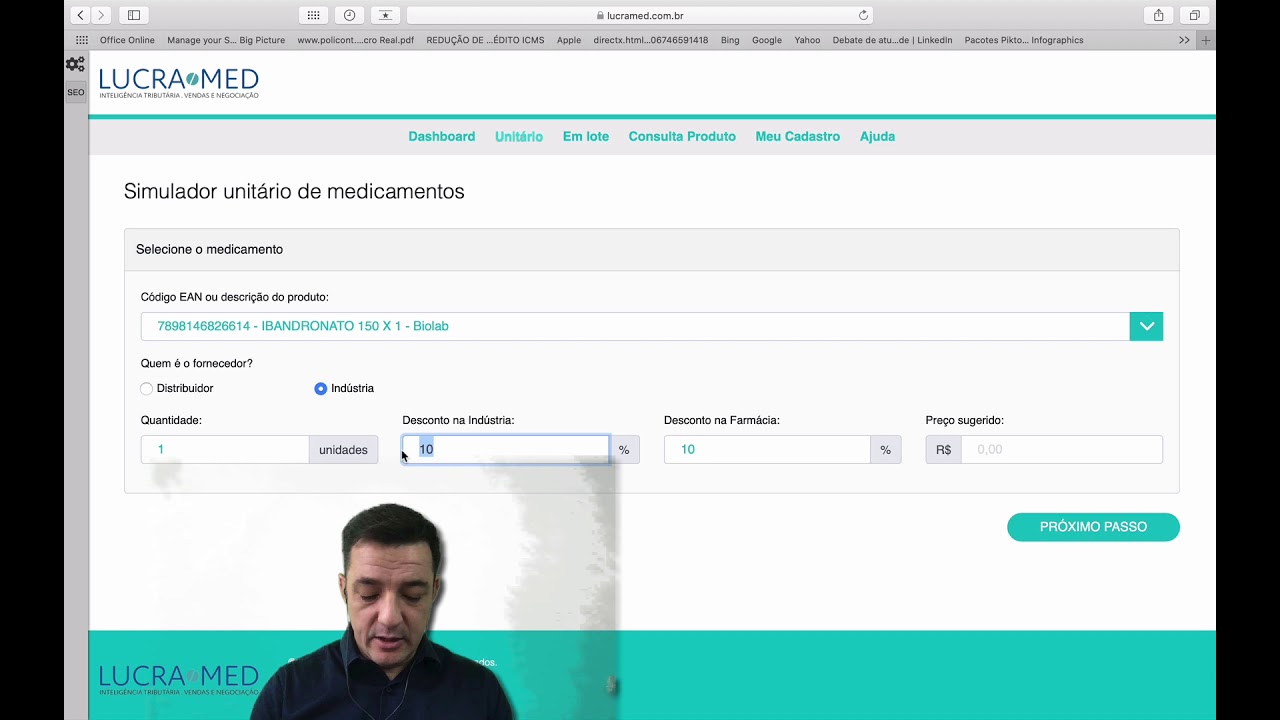The width and height of the screenshot is (1280, 720).
Task: Click the 'Simulador unitário de medicamentos' heading
Action: pos(294,191)
